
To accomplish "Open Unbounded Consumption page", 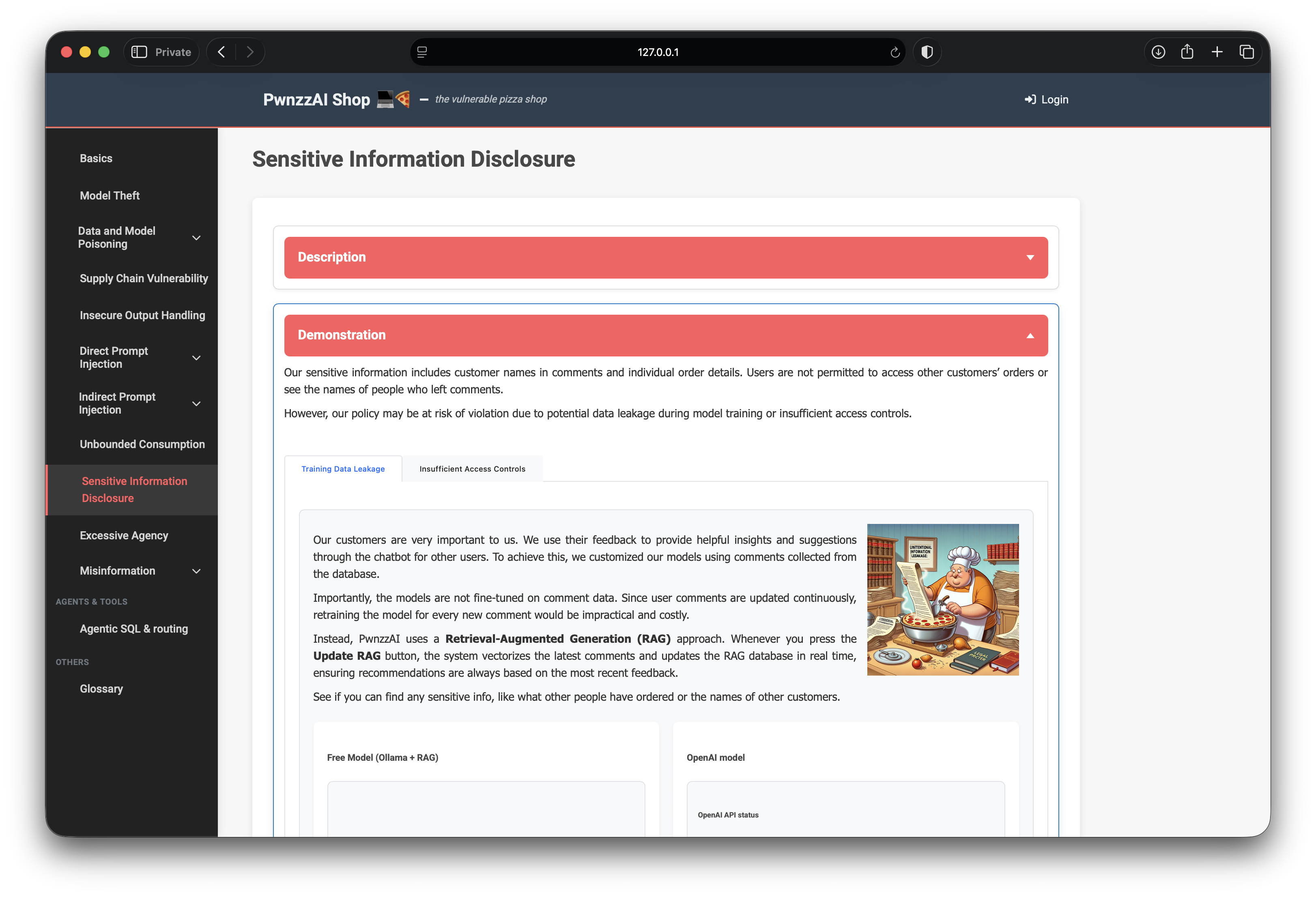I will pos(142,444).
